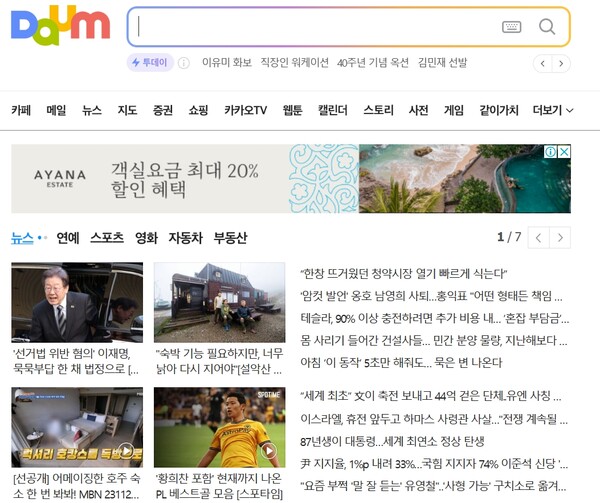Open headline about 청약시장 열기
600x503 pixels.
[x=404, y=273]
